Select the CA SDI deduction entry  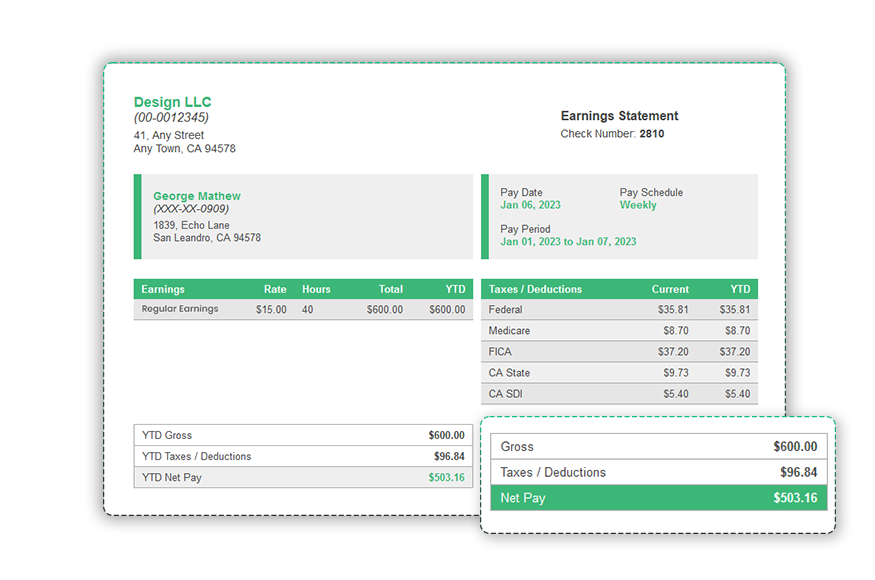620,393
